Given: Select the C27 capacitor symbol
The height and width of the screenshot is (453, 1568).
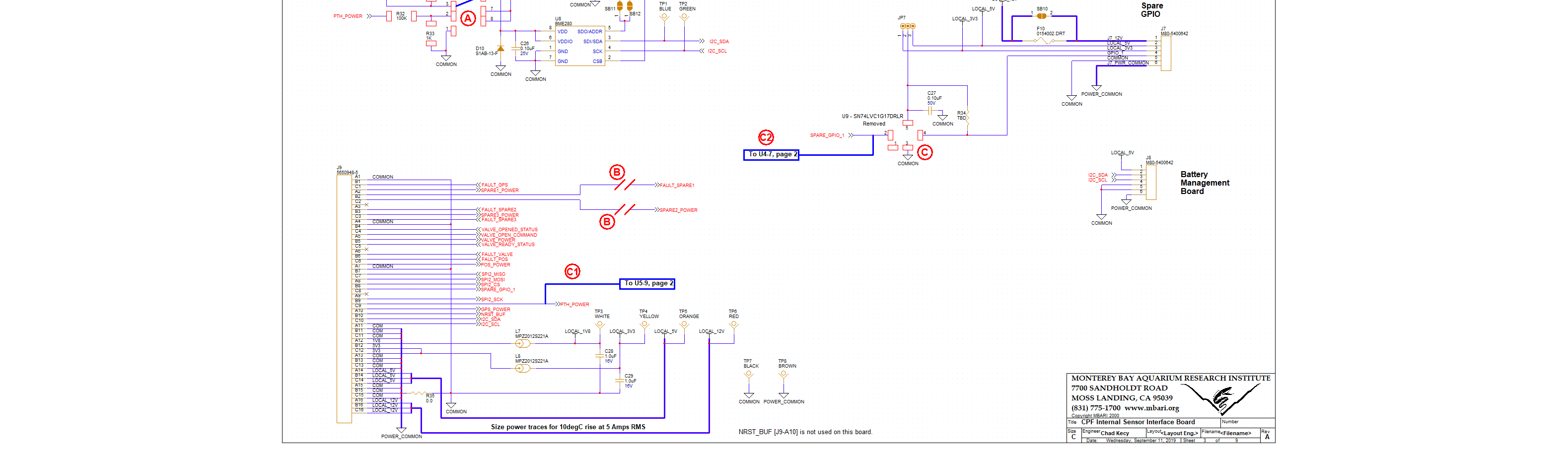Looking at the screenshot, I should pos(930,111).
